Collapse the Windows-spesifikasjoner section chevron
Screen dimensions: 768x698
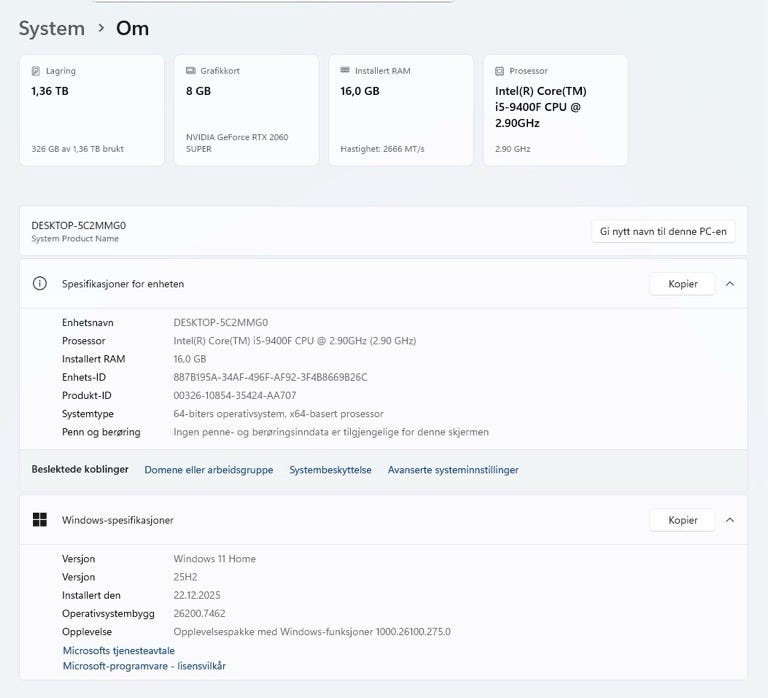(730, 520)
